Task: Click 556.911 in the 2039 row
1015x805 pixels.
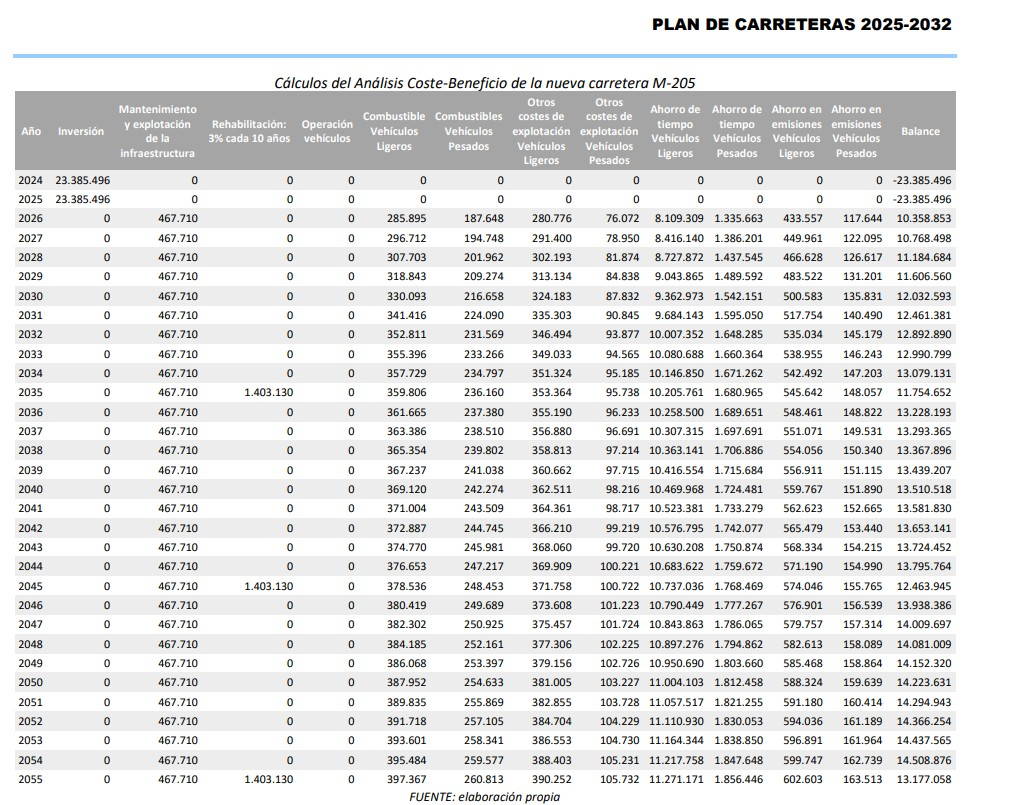Action: tap(803, 470)
